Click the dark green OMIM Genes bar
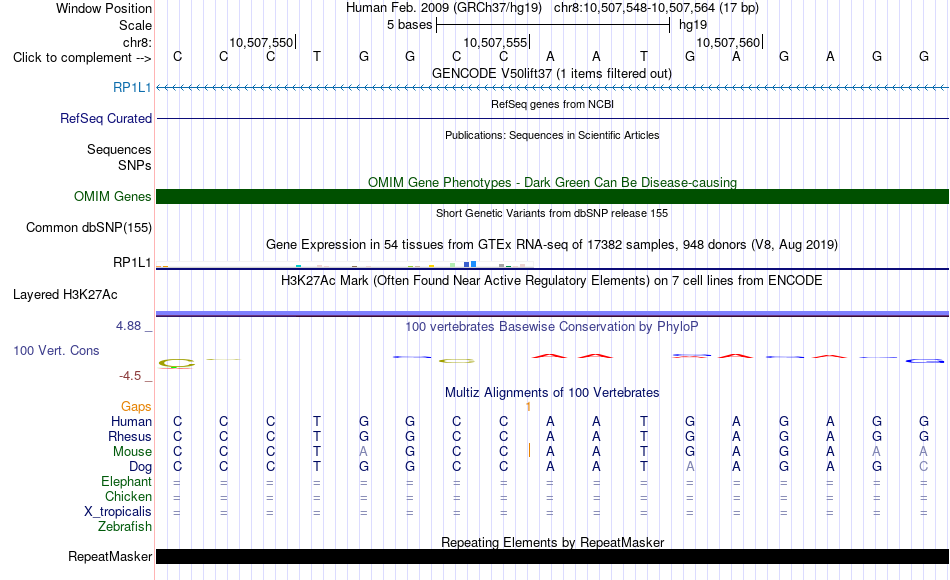 pos(553,196)
